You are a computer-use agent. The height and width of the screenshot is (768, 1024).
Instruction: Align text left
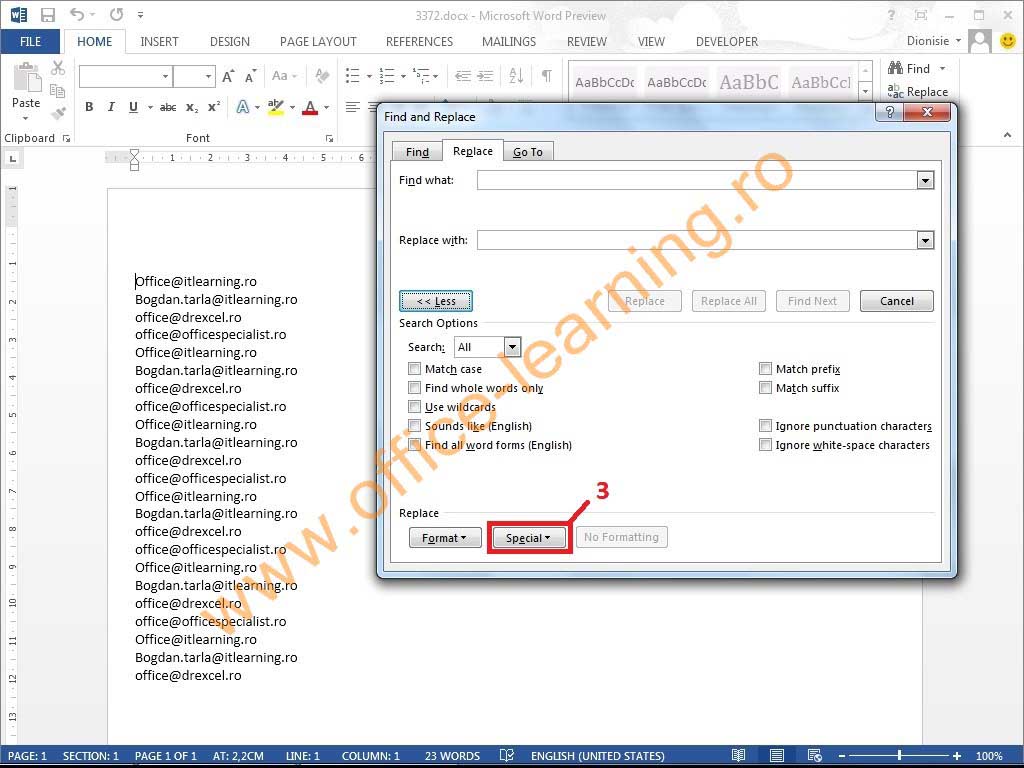click(x=353, y=107)
